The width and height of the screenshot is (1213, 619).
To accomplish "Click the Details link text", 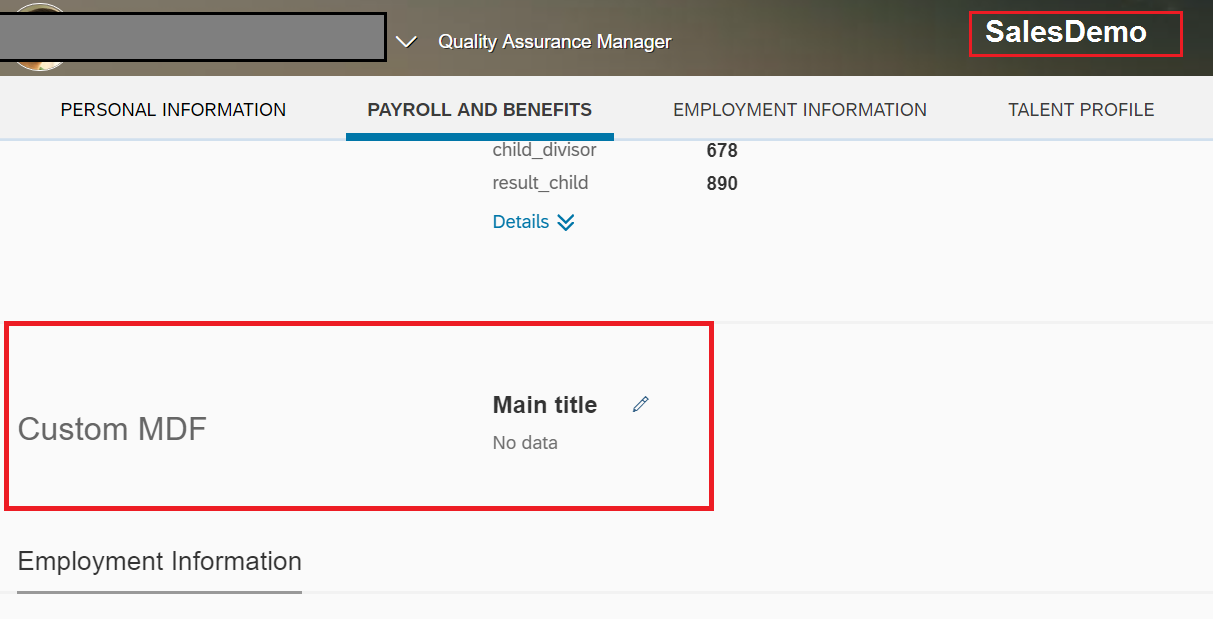I will (521, 222).
